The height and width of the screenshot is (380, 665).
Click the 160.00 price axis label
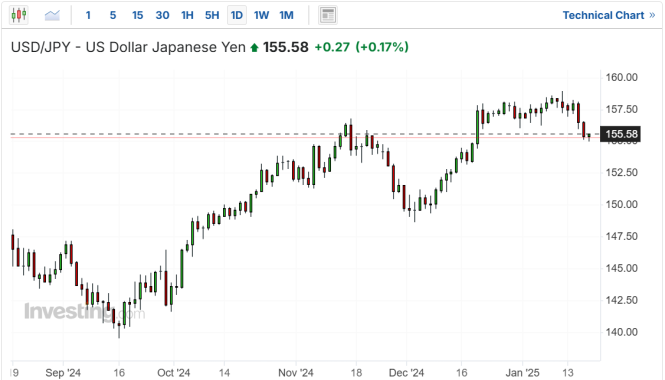click(x=621, y=77)
